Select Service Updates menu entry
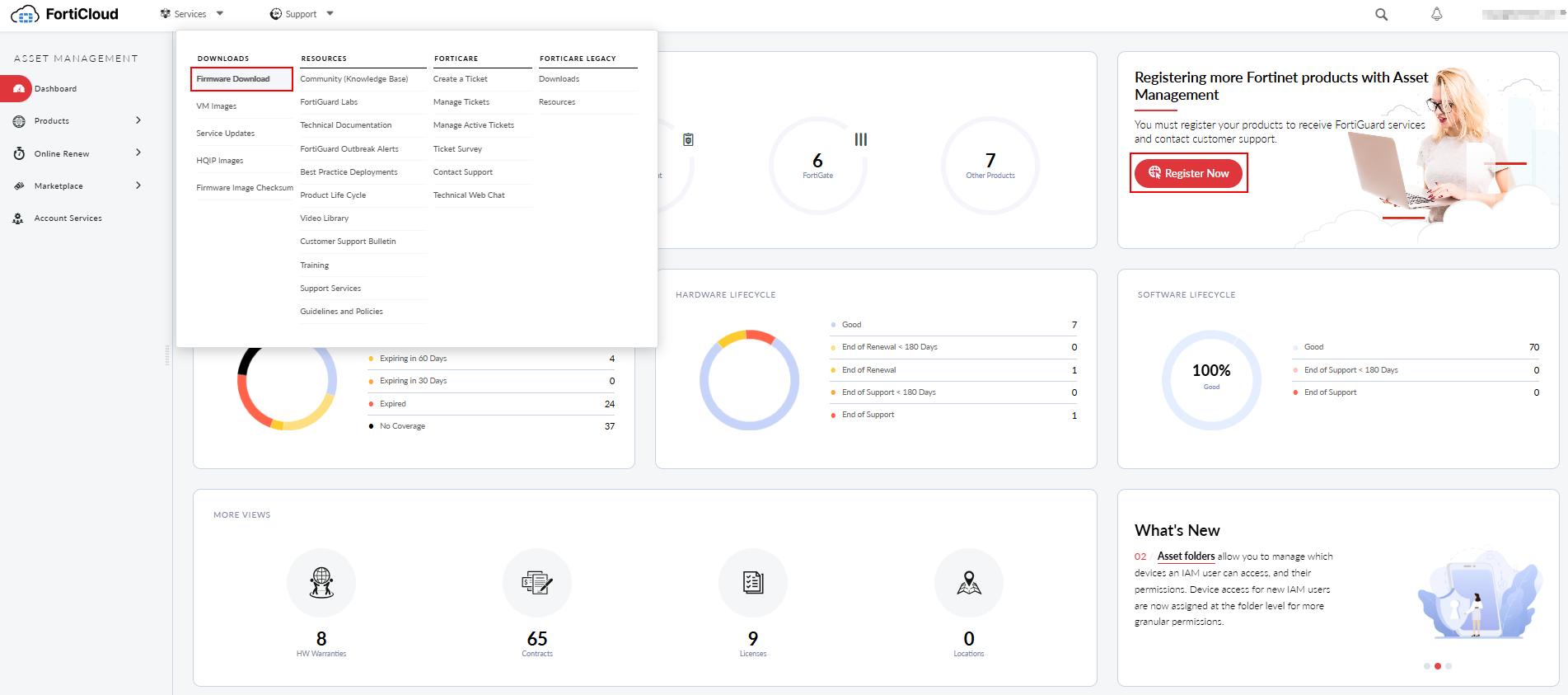 click(x=226, y=134)
